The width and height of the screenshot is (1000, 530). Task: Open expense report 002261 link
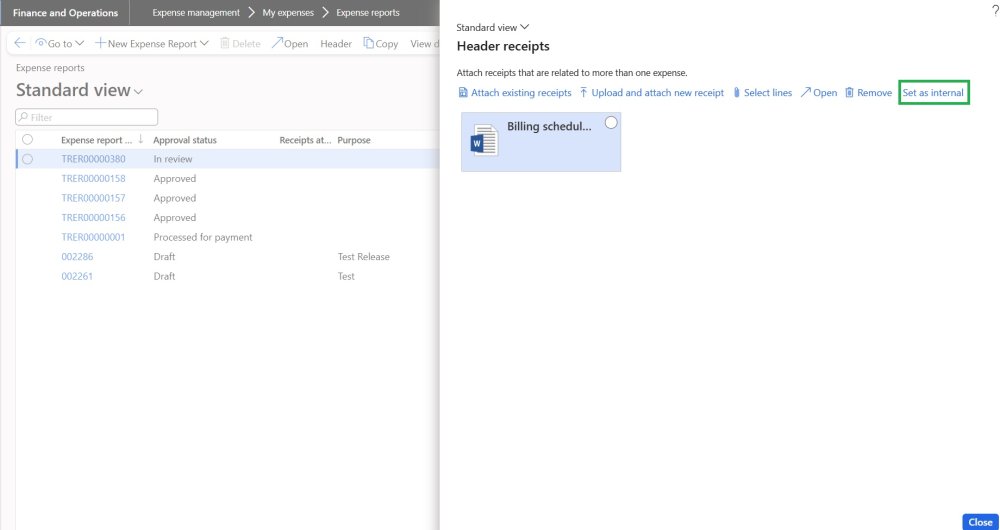pyautogui.click(x=77, y=276)
